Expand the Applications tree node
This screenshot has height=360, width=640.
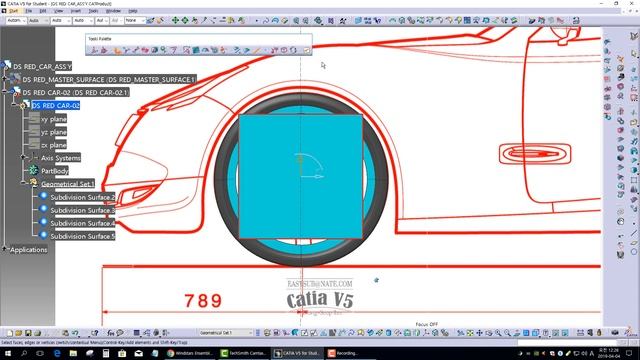[4, 249]
